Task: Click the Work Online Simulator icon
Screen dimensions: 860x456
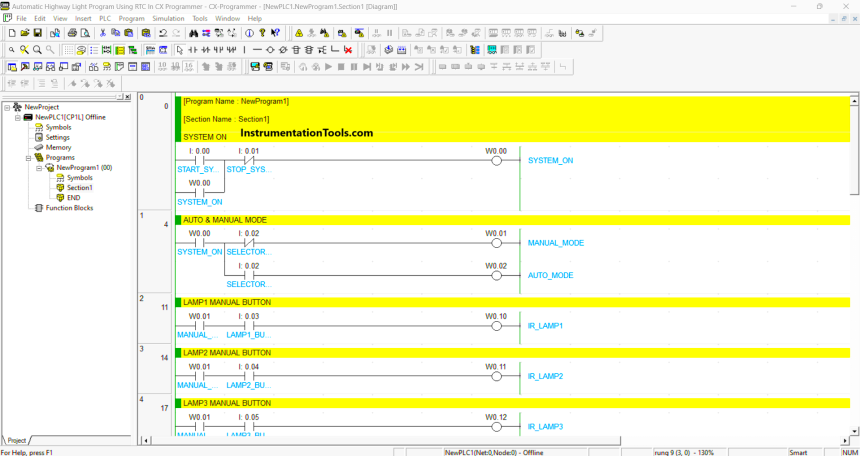Action: point(359,33)
